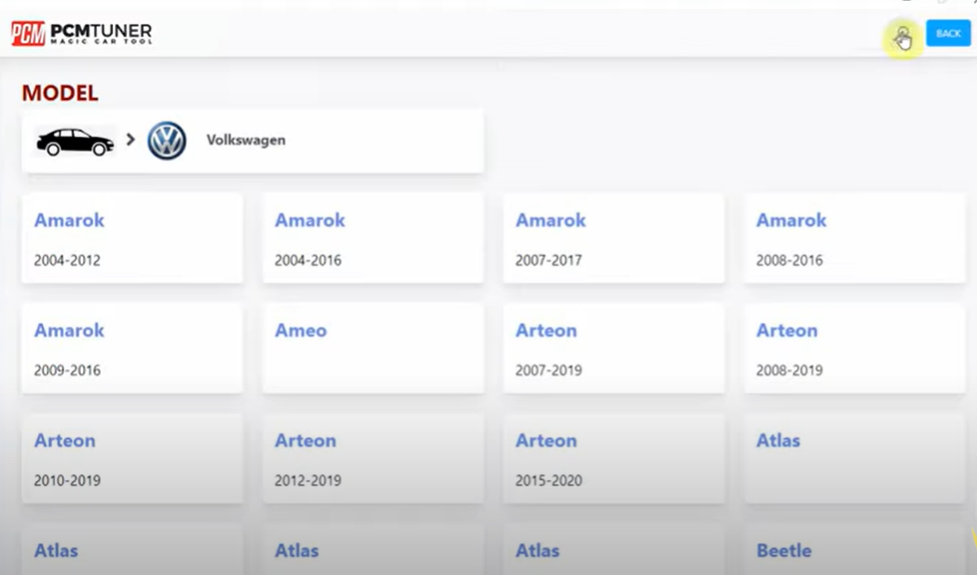Open the Arteon 2008-2019 card
977x575 pixels.
click(853, 348)
